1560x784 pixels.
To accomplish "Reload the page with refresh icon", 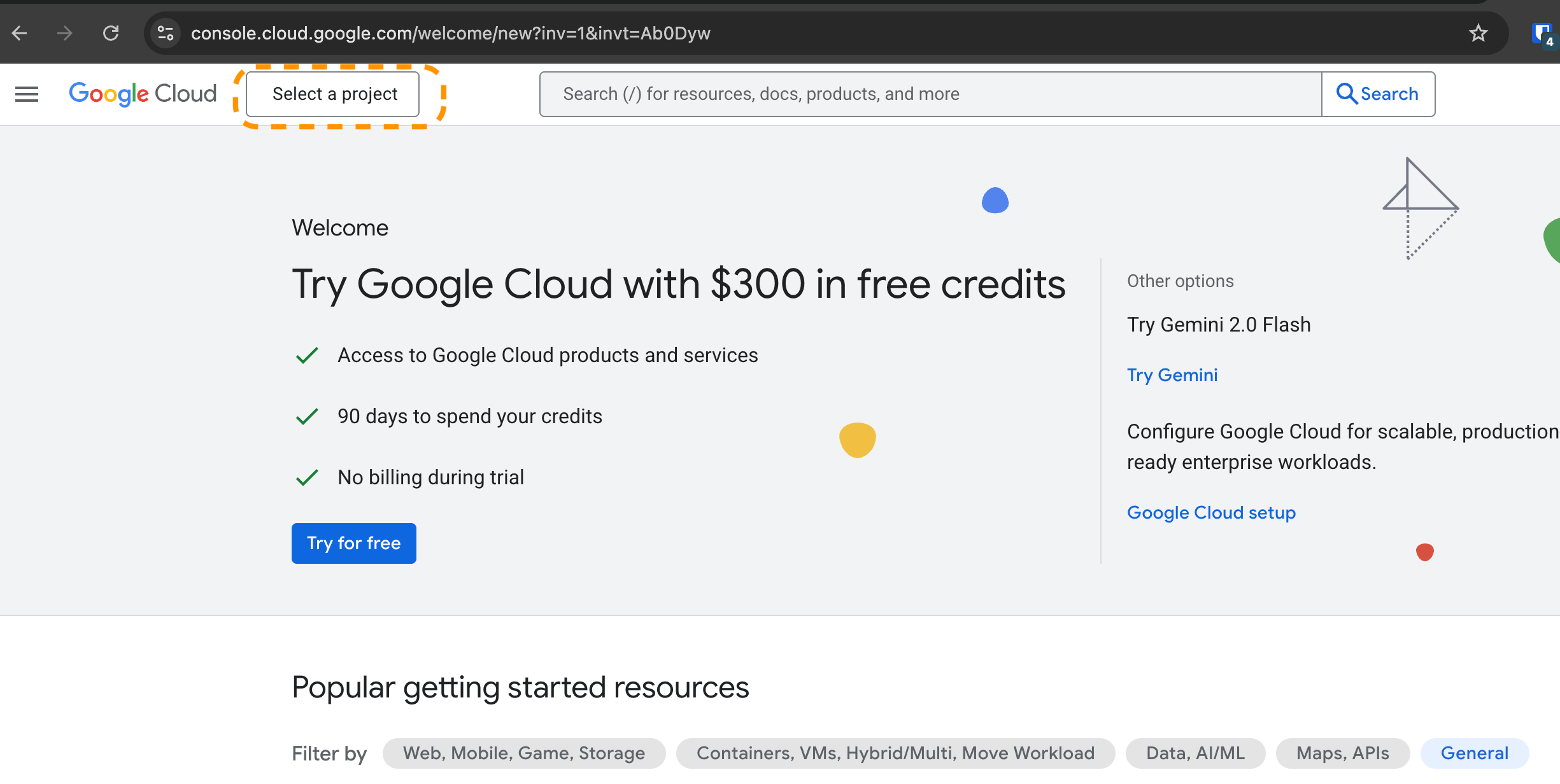I will (x=111, y=33).
